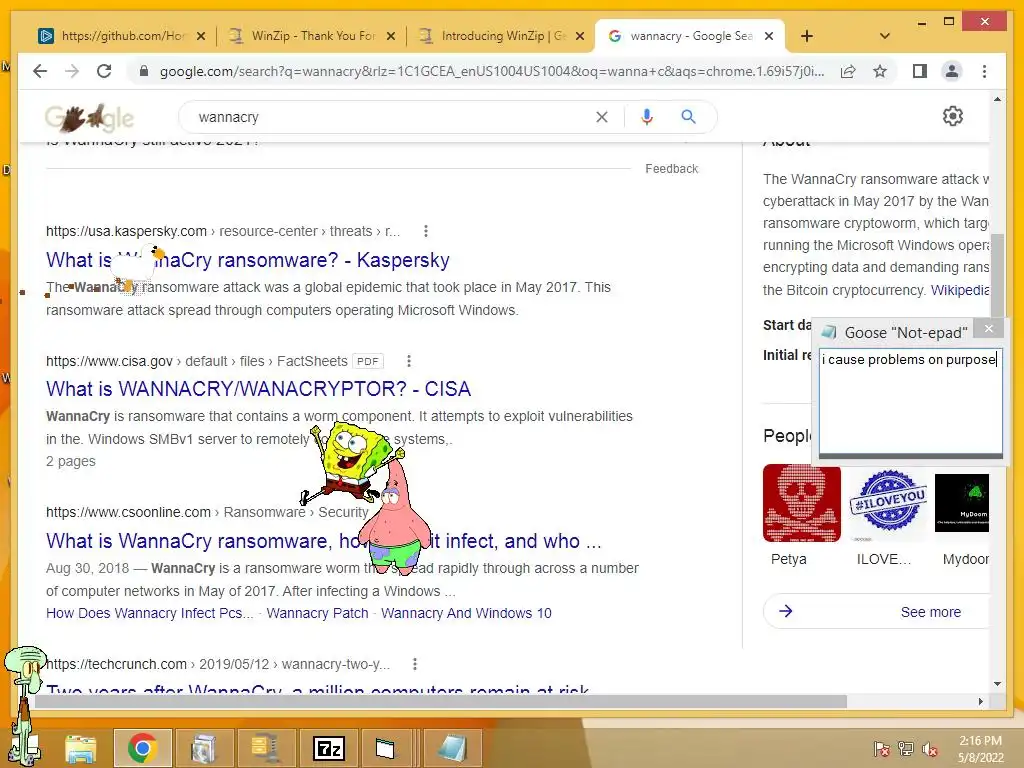Open the notepad taskbar icon

(x=453, y=748)
